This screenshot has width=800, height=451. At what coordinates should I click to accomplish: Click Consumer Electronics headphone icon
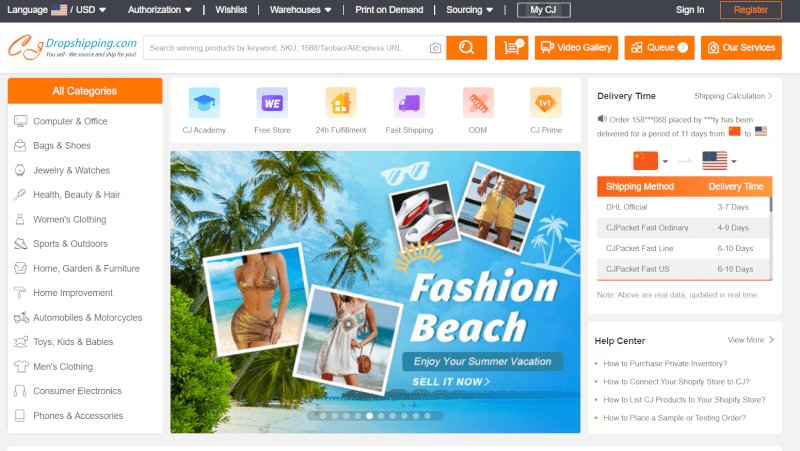[x=20, y=391]
